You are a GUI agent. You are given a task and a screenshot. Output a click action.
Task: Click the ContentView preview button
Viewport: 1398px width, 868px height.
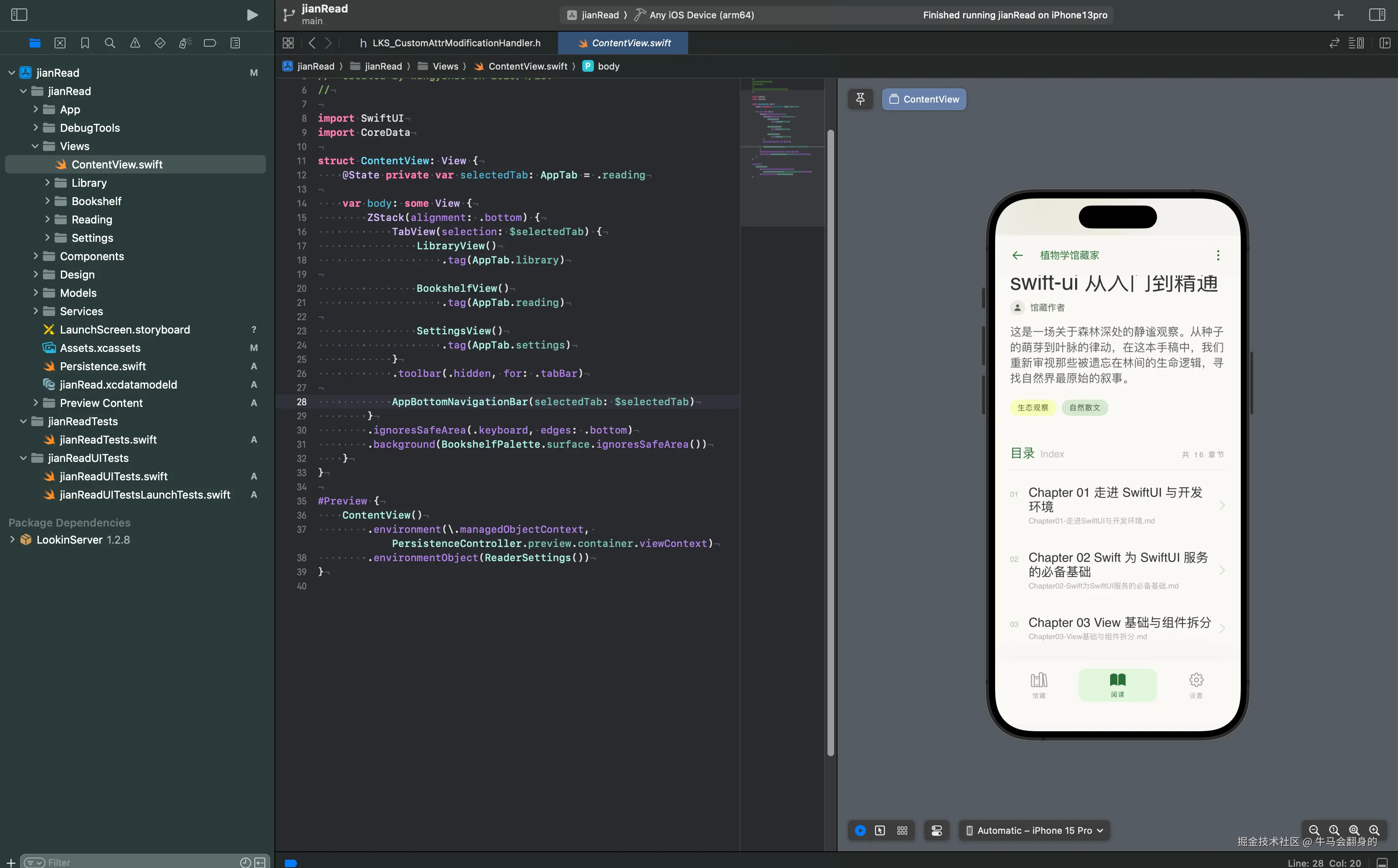(924, 99)
